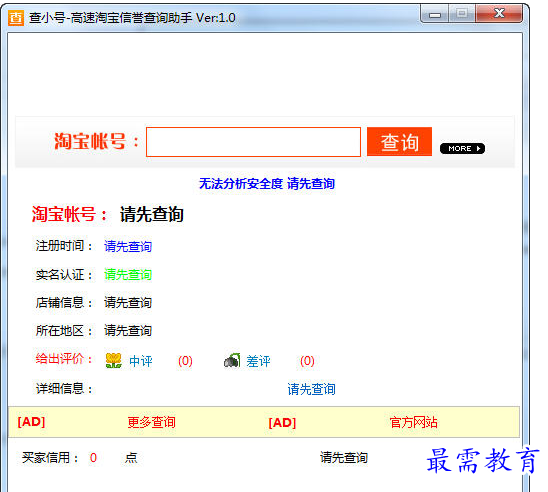
Task: Open the 官方网站 link
Action: pyautogui.click(x=413, y=422)
